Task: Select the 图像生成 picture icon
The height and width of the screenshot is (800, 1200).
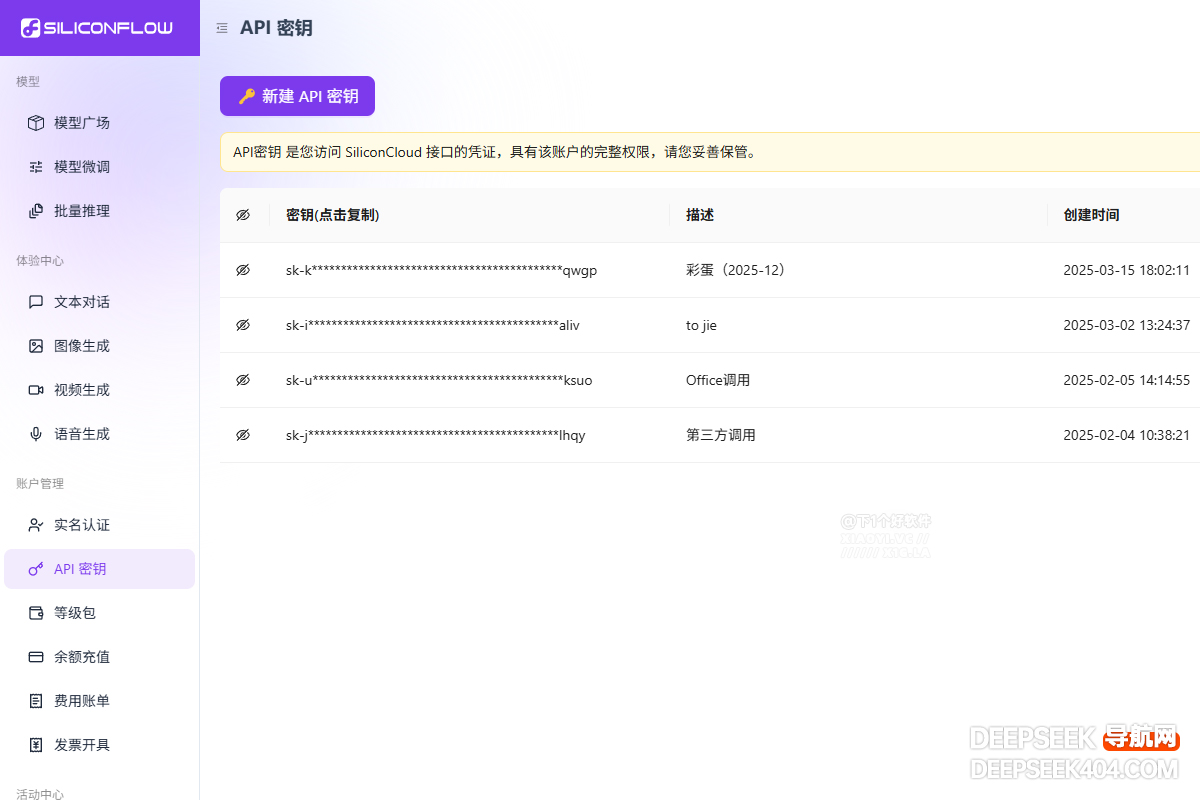Action: [x=36, y=346]
